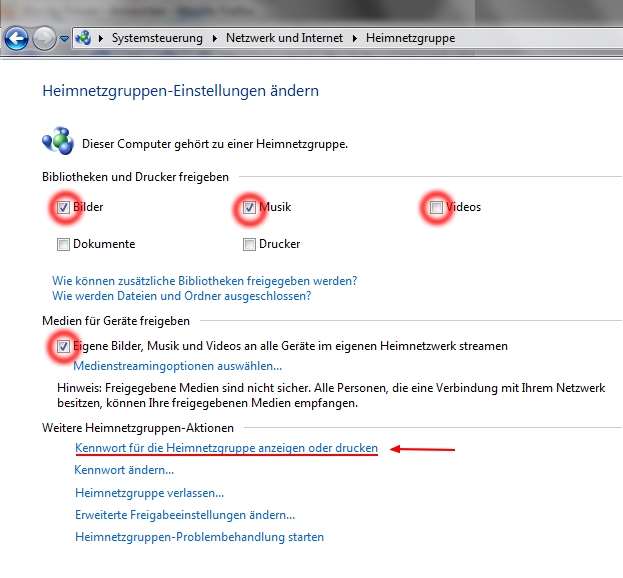Open the recent pages dropdown arrow
Viewport: 623px width, 578px height.
pos(64,39)
